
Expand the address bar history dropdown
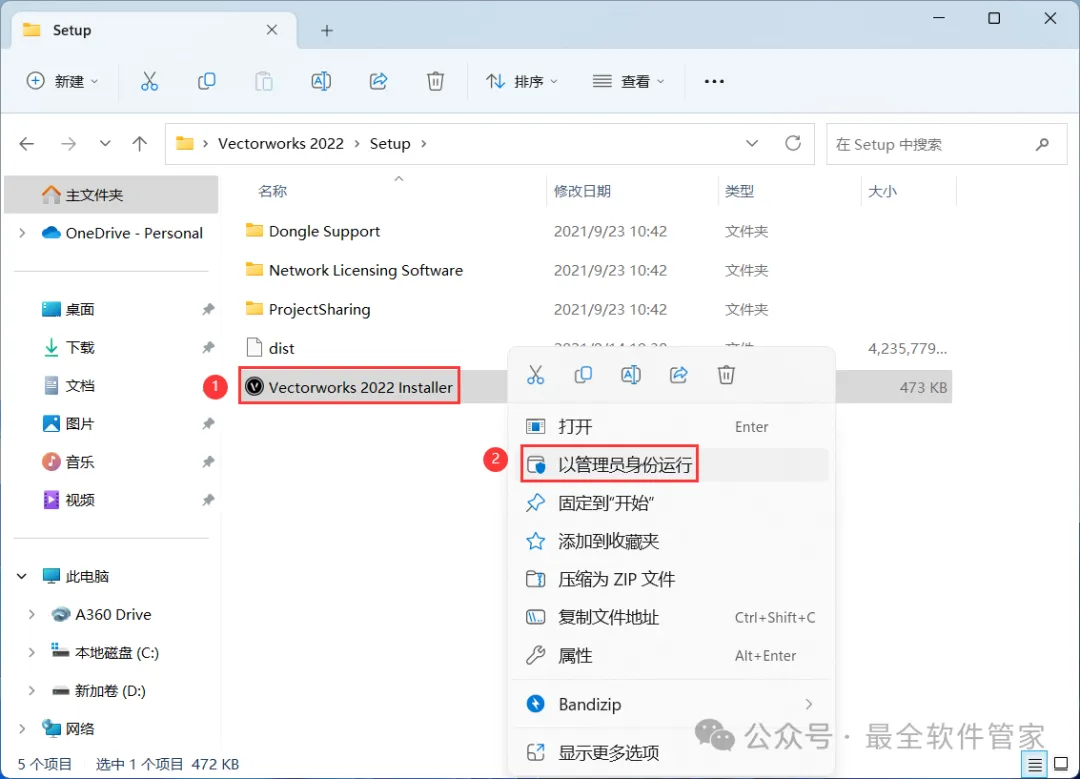point(752,143)
